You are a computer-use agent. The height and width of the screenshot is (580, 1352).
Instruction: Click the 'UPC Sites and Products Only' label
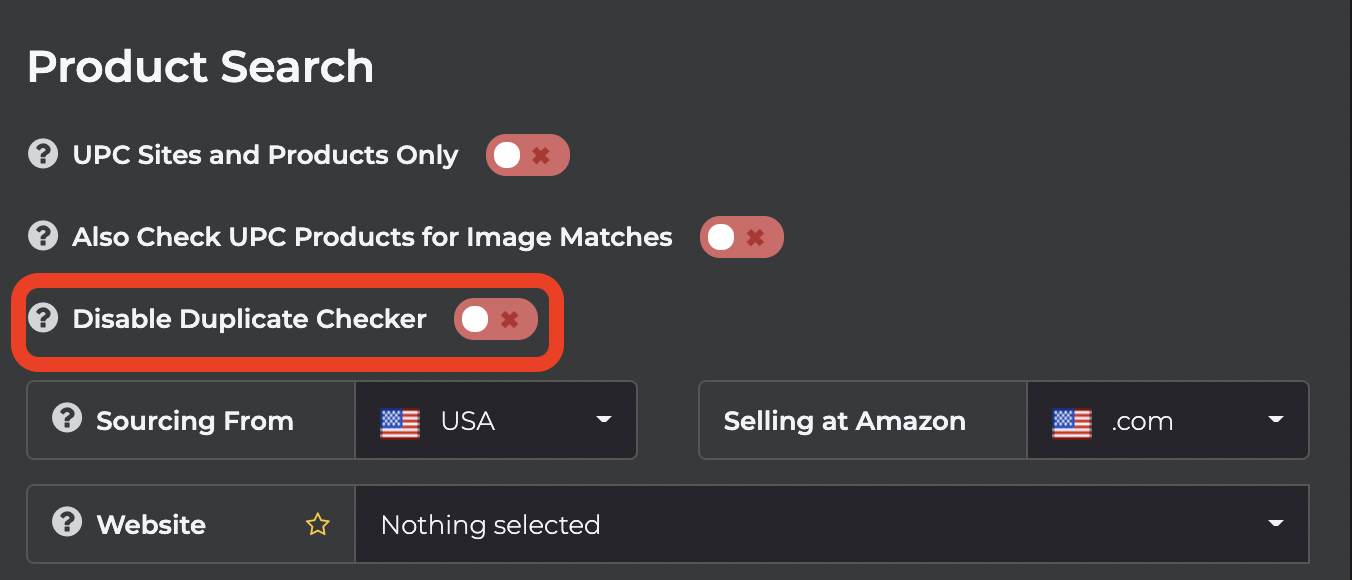pos(265,155)
